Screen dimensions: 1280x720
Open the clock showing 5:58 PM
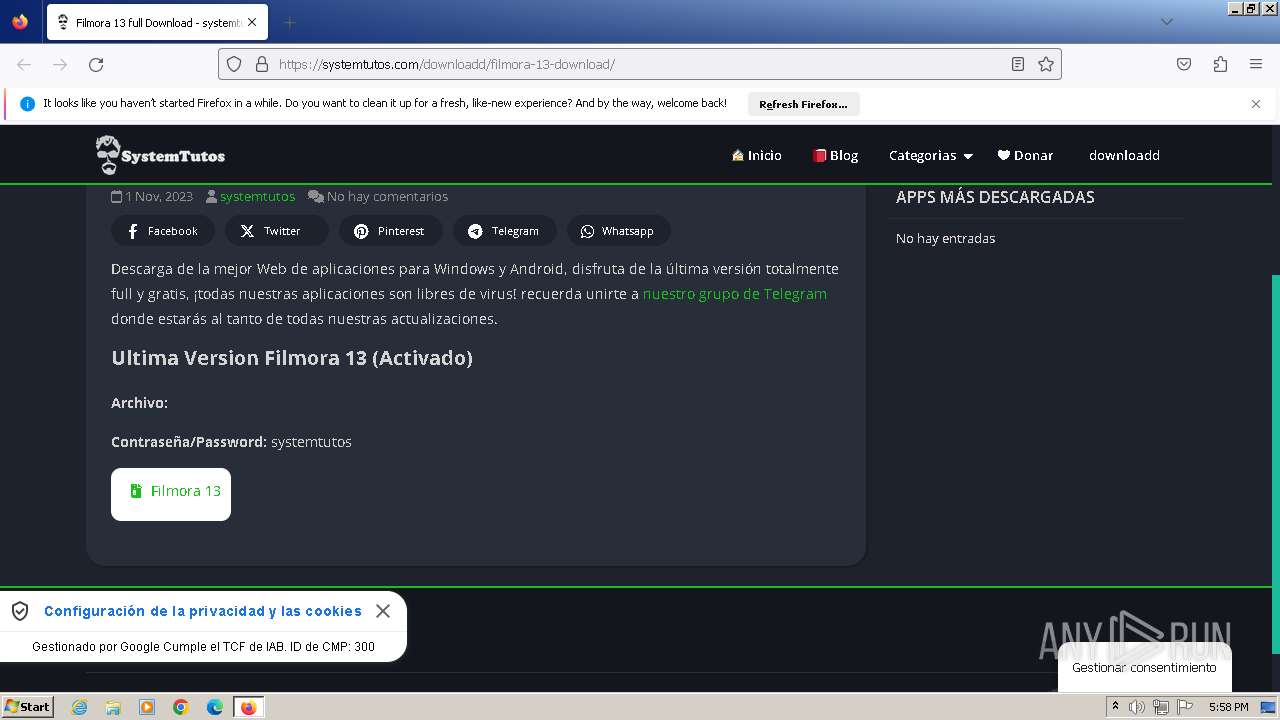point(1228,707)
